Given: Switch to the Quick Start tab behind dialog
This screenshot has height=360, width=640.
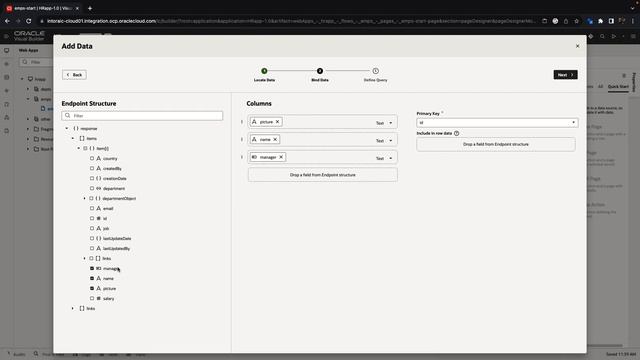Looking at the screenshot, I should point(618,87).
